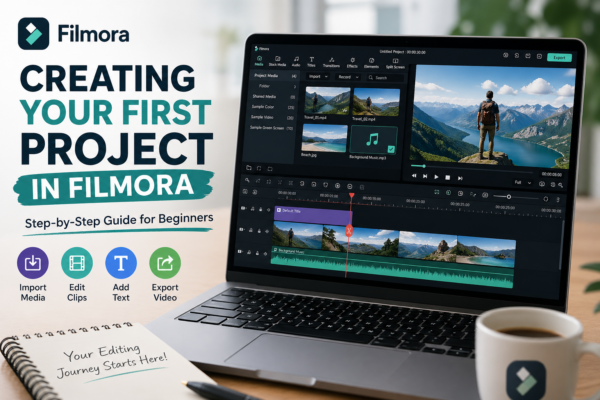
Task: Open the Sample Green Screen category
Action: (x=271, y=127)
